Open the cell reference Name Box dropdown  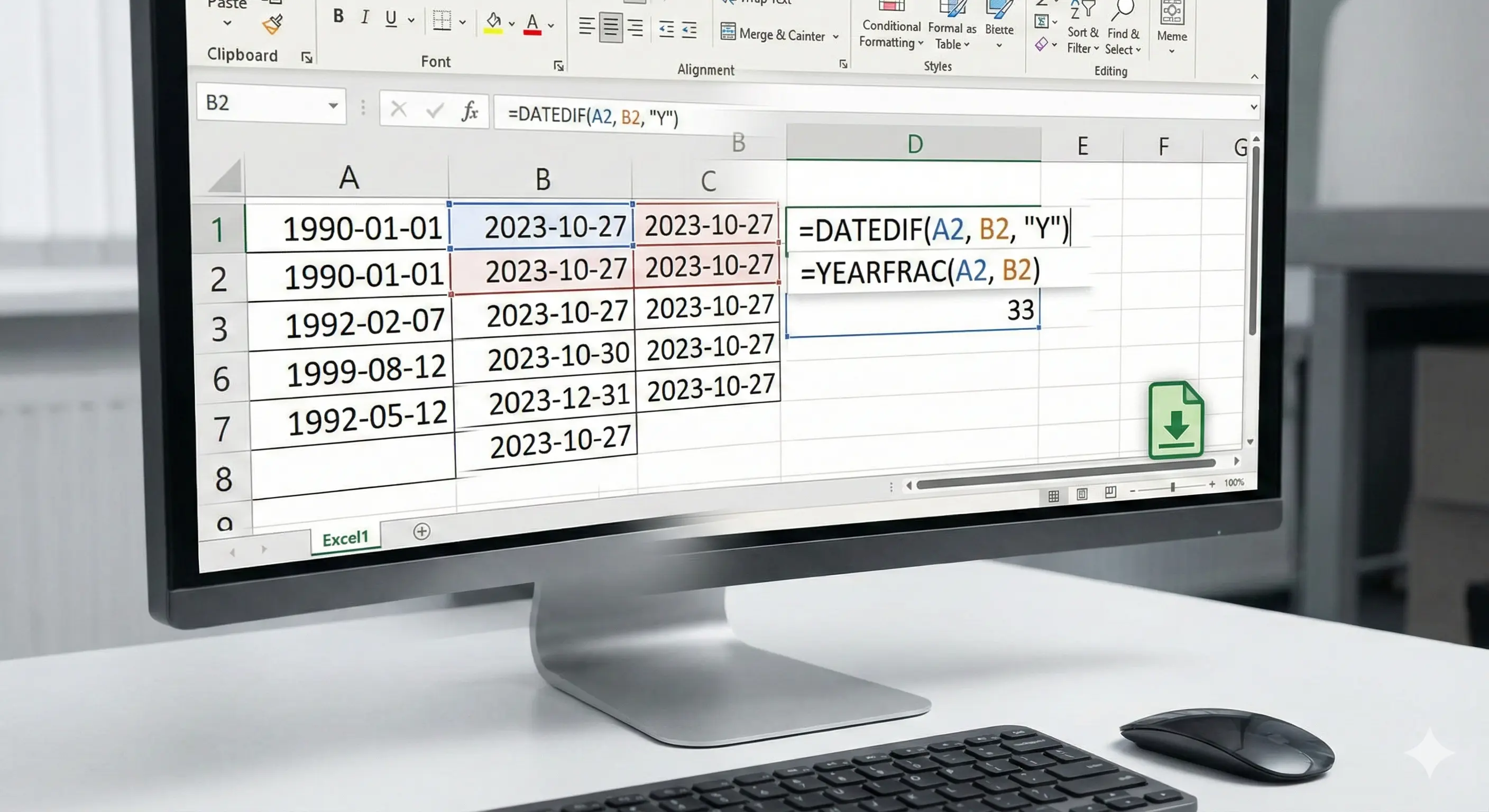tap(333, 105)
